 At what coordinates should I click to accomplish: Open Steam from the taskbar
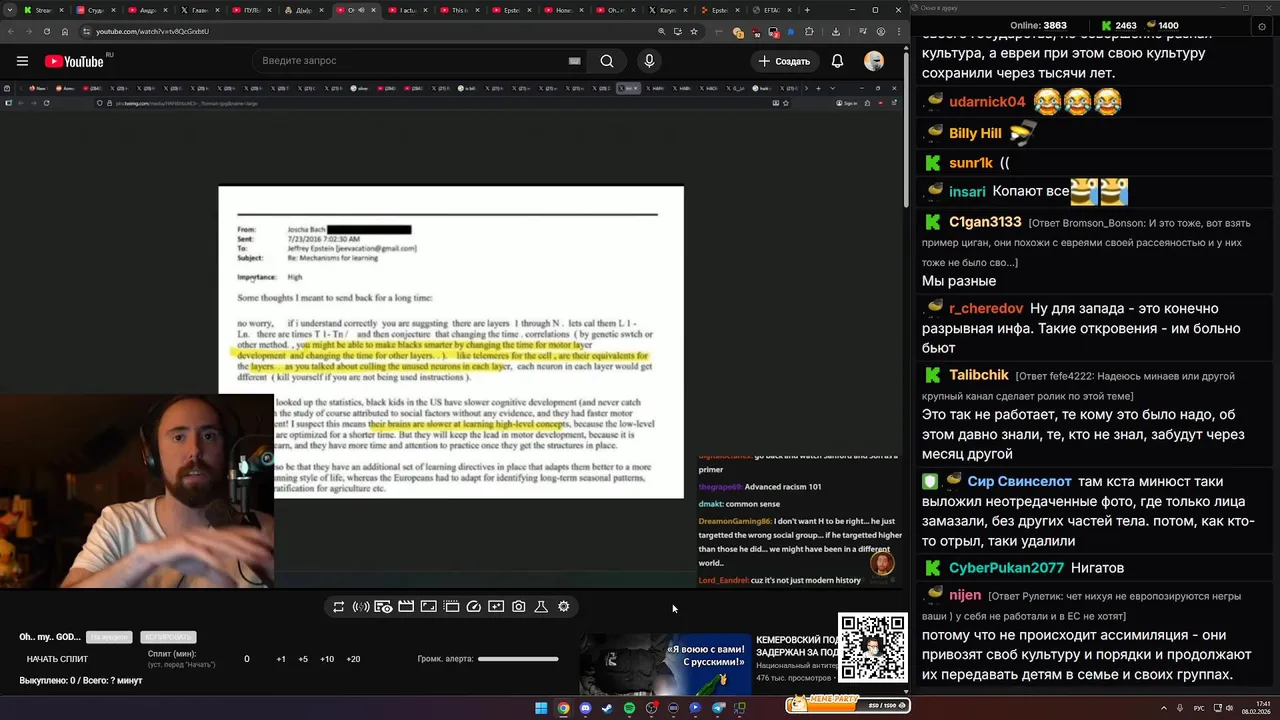click(x=607, y=708)
